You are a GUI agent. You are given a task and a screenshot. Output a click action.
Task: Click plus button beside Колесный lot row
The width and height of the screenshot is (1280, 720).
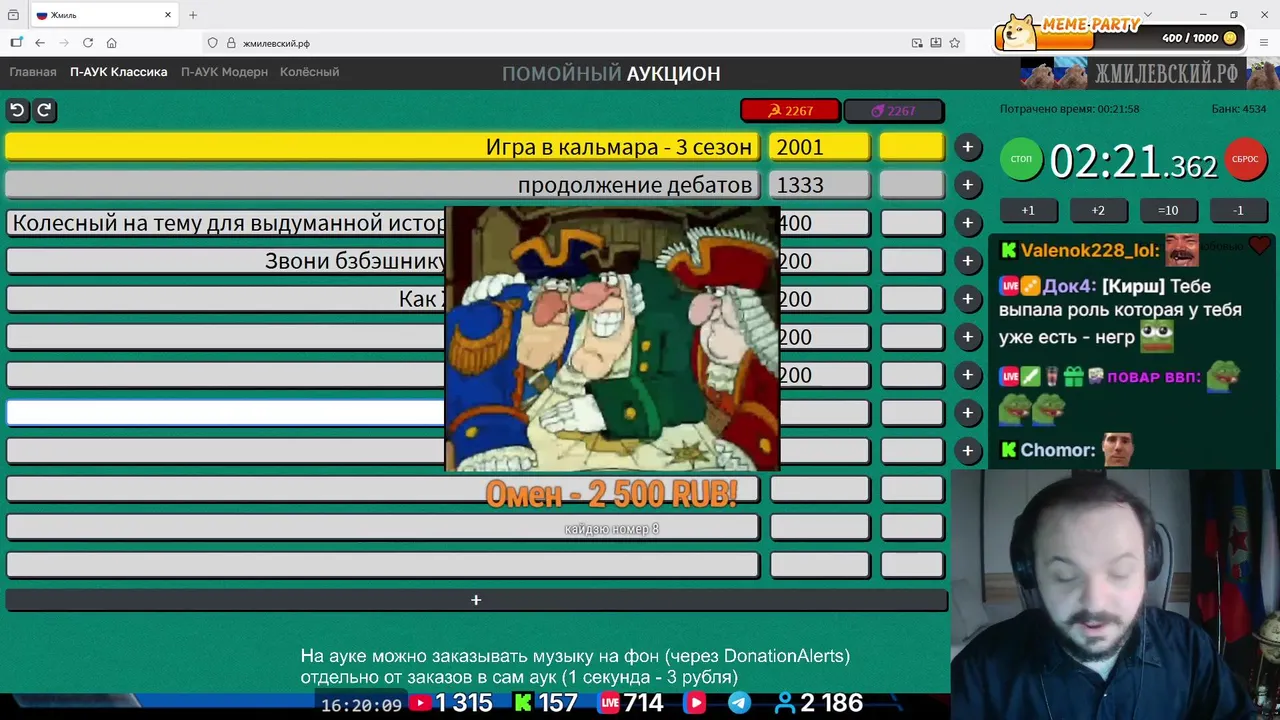(x=967, y=223)
